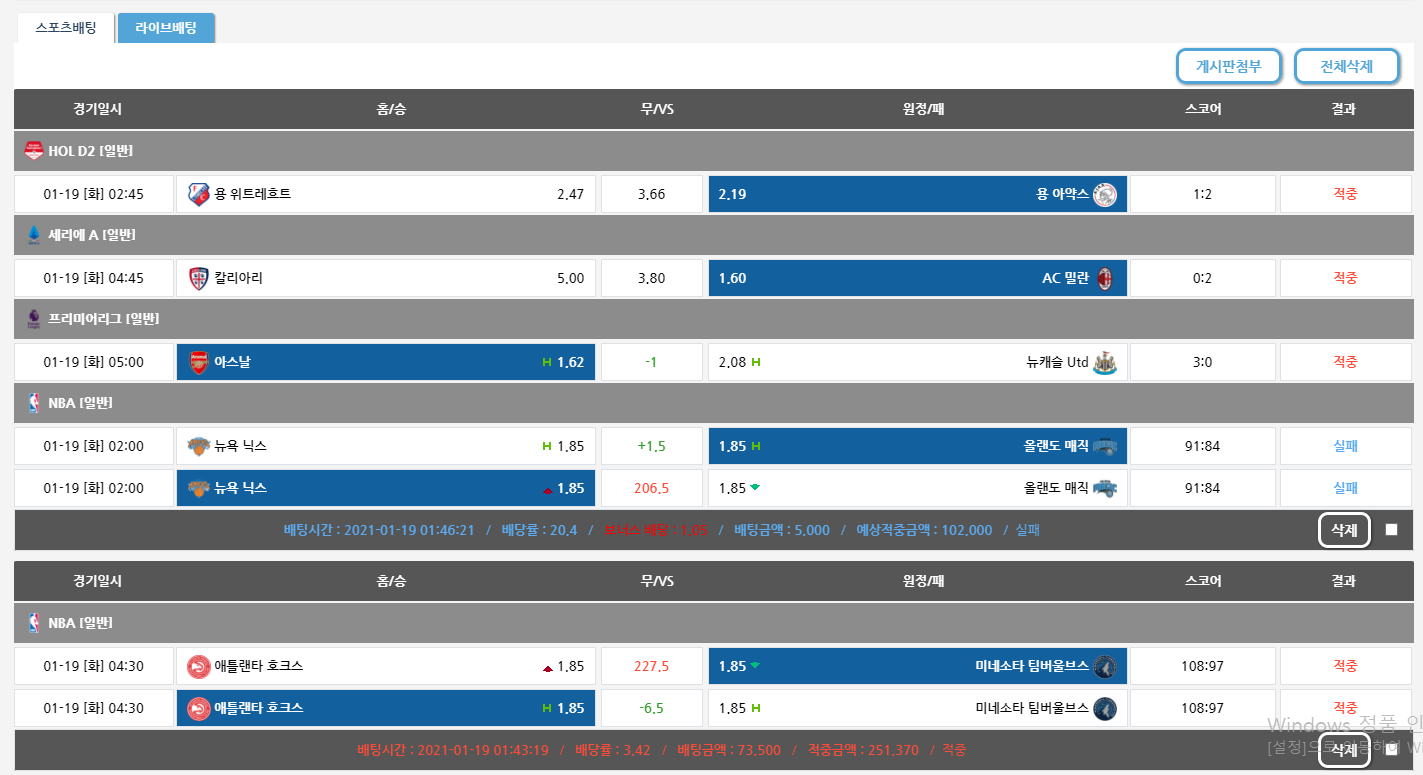Click the Jong Utrecht team logo
Screen dimensions: 1423x775
coord(198,194)
